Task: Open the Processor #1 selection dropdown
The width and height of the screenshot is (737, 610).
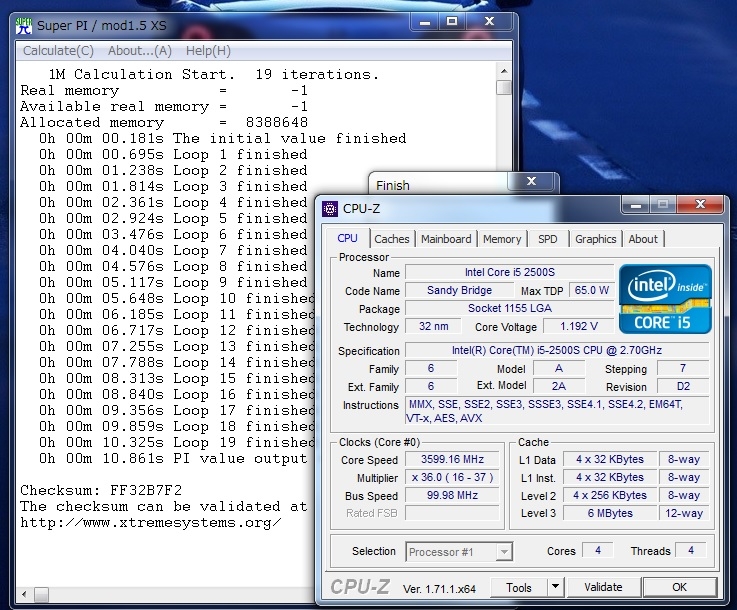Action: (x=459, y=552)
